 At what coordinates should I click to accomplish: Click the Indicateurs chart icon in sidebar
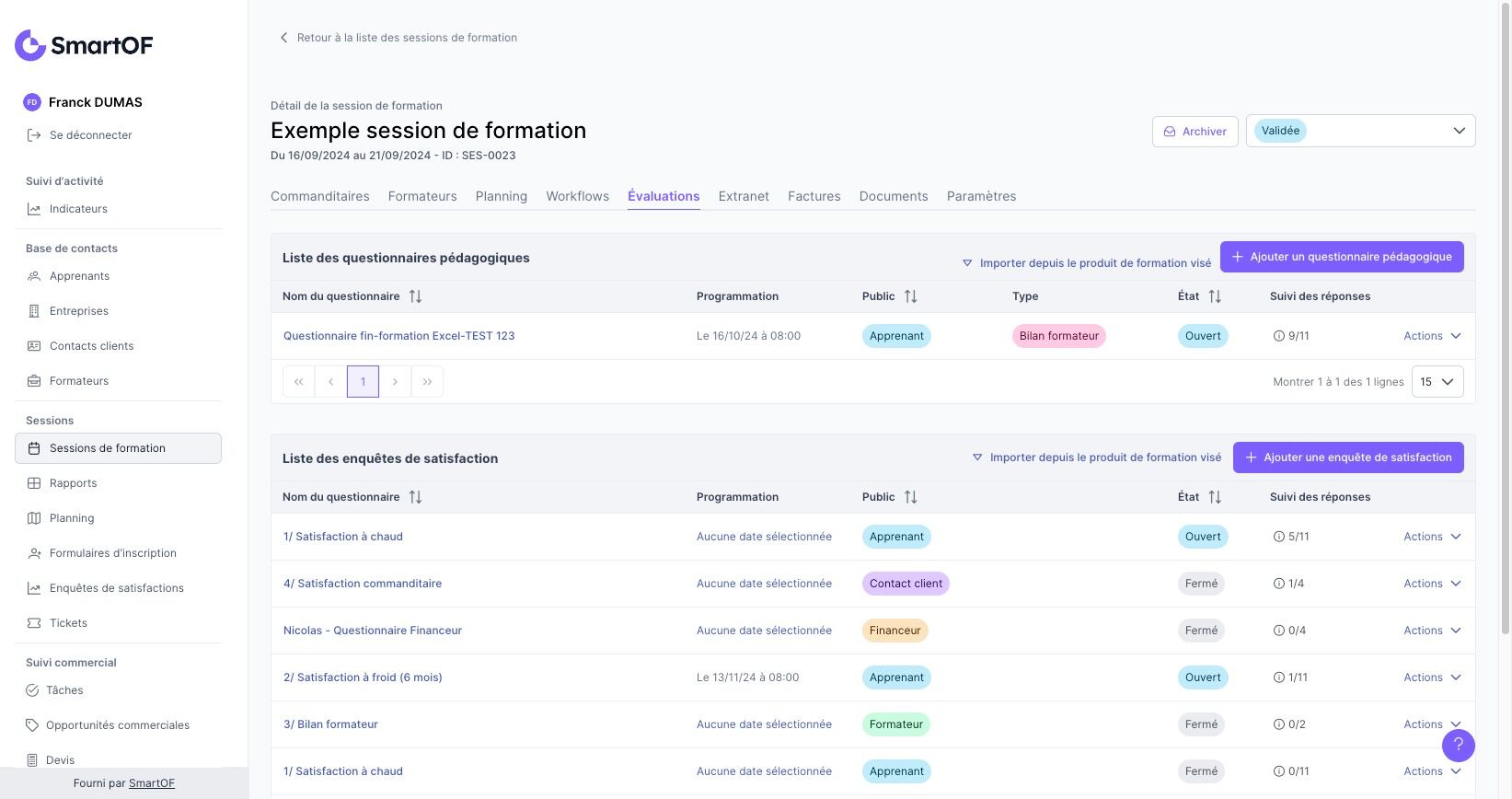(x=34, y=209)
